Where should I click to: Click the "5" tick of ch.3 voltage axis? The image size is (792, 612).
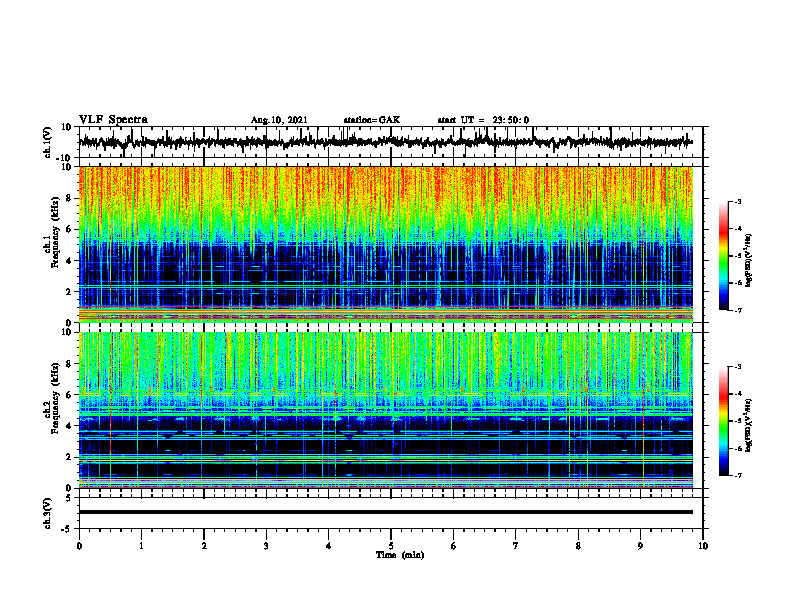pos(69,498)
